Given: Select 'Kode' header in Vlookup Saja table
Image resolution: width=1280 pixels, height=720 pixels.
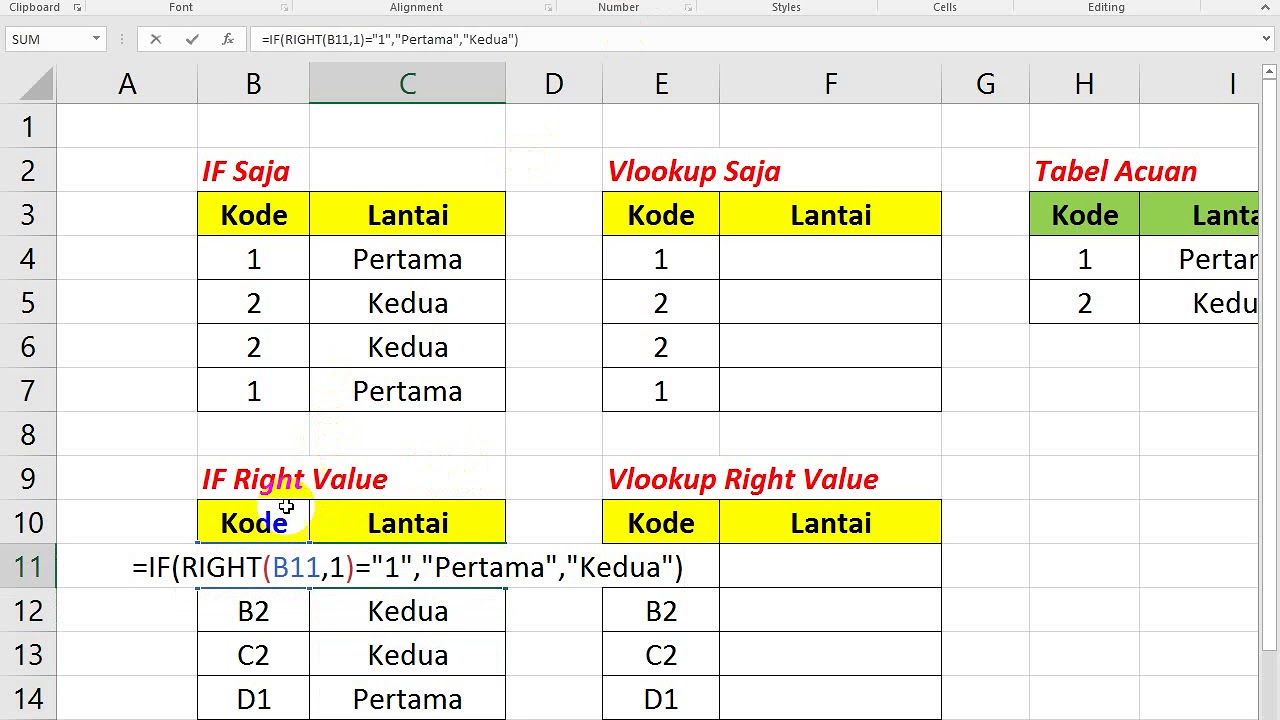Looking at the screenshot, I should [661, 215].
